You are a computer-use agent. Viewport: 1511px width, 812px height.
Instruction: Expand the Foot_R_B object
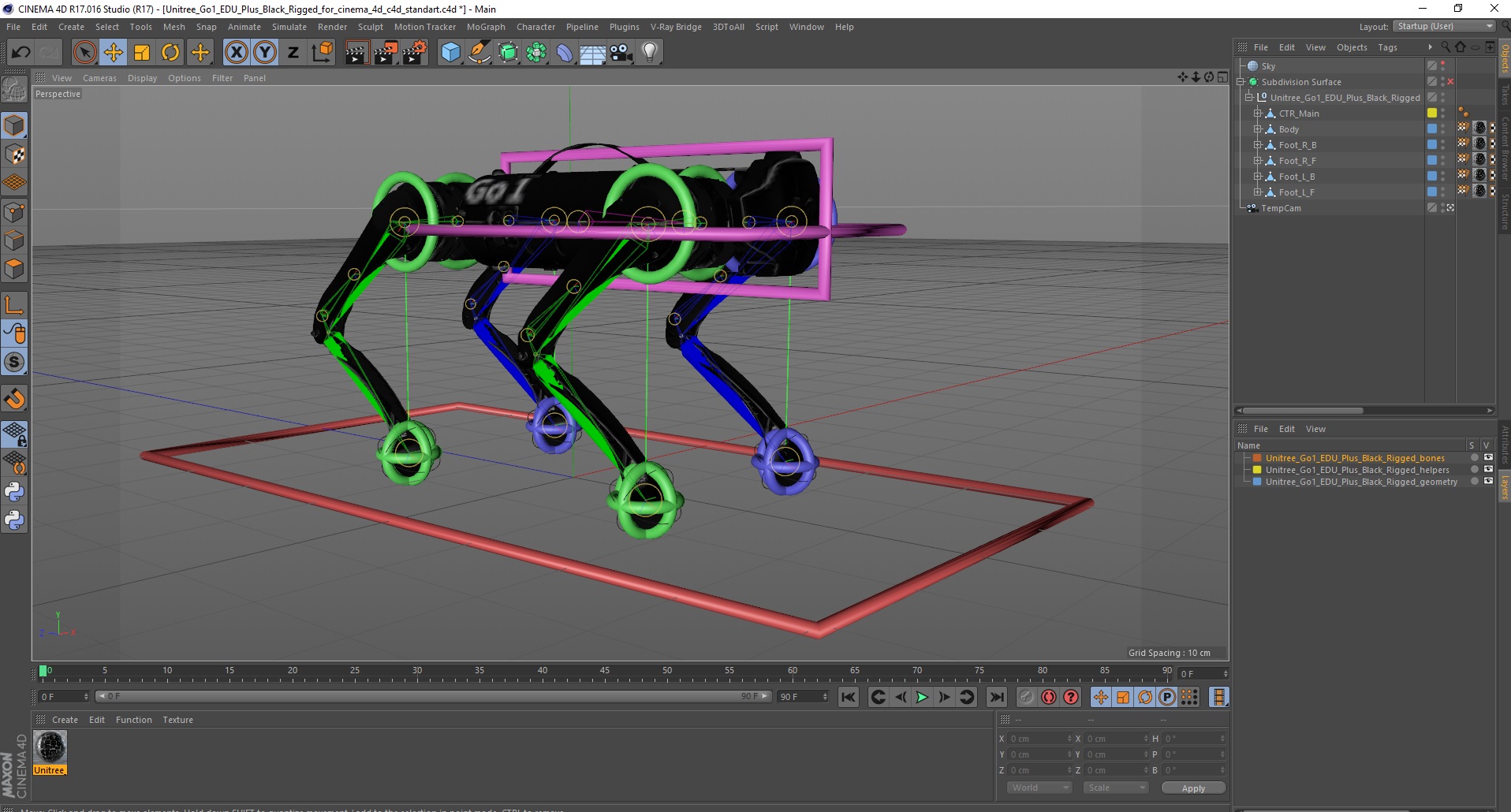pyautogui.click(x=1258, y=145)
